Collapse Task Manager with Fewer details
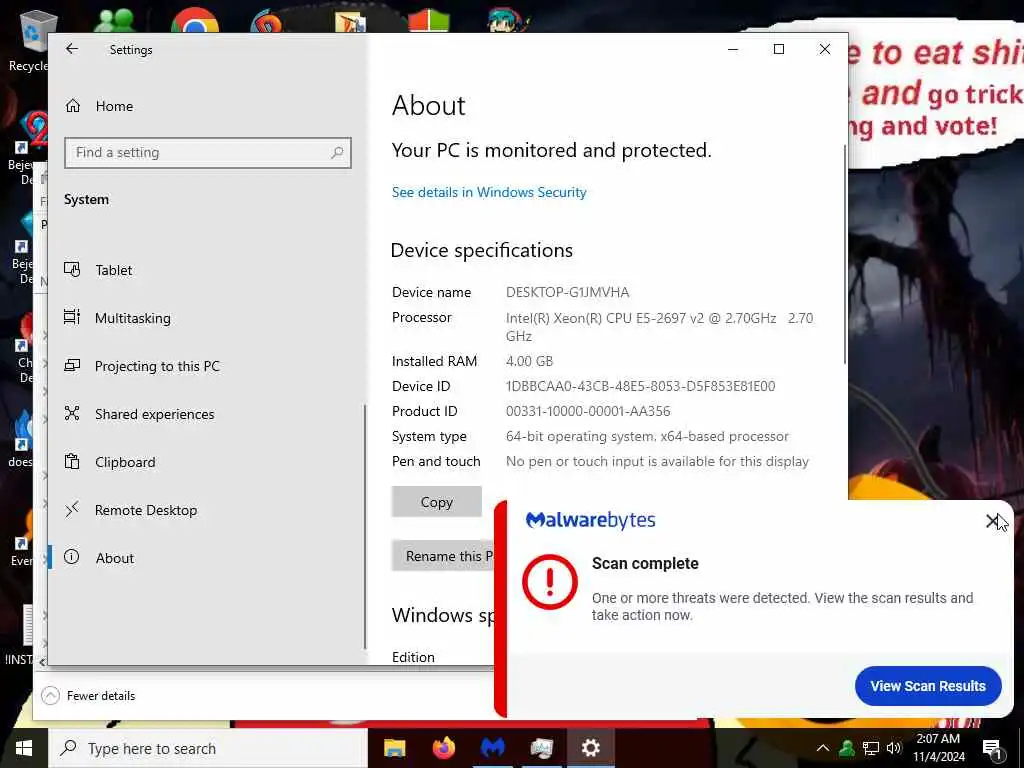 tap(88, 696)
